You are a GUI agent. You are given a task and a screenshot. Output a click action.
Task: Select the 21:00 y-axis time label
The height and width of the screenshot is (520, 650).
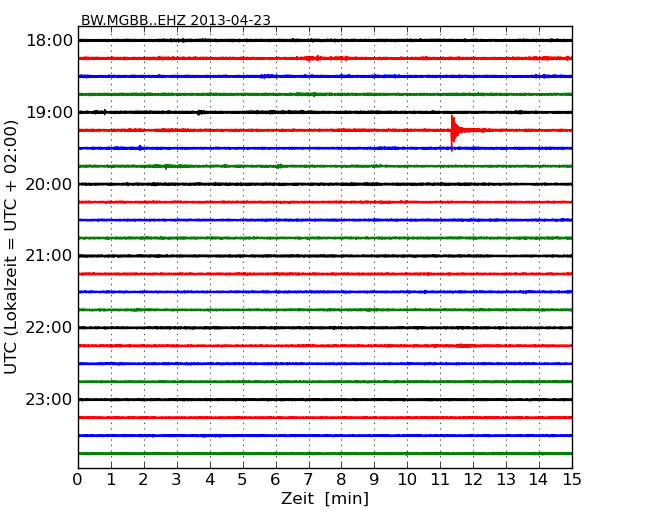(x=49, y=256)
